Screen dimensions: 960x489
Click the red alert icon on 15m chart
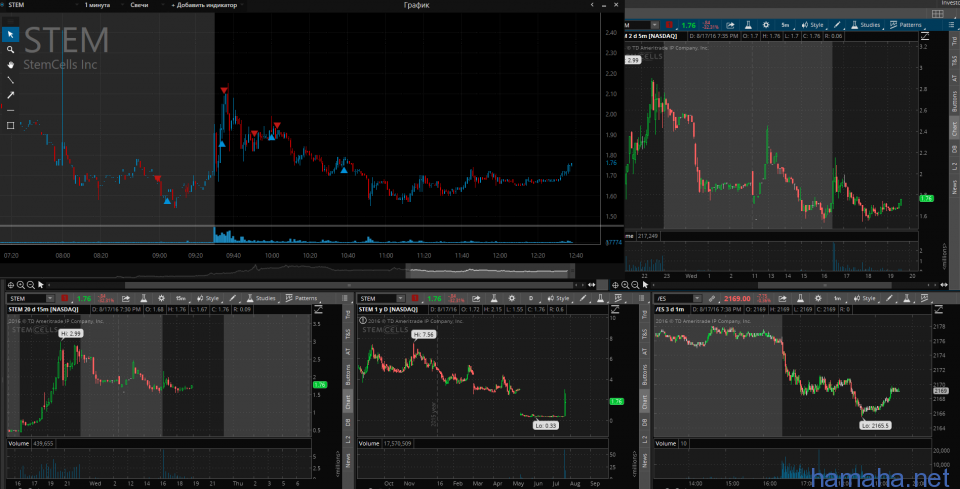tap(64, 299)
